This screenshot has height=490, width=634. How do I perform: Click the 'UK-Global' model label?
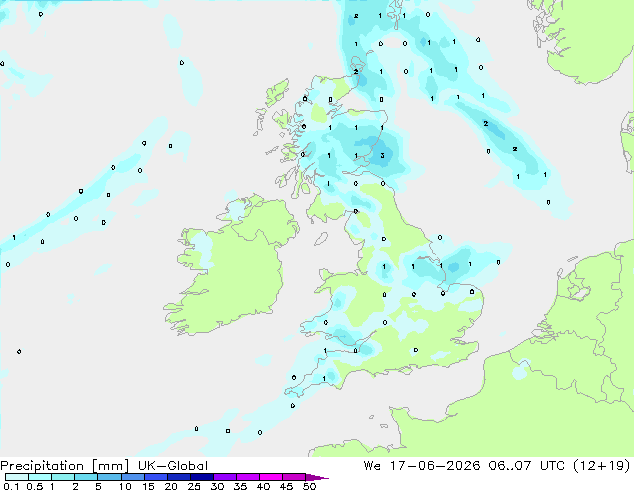coord(173,466)
